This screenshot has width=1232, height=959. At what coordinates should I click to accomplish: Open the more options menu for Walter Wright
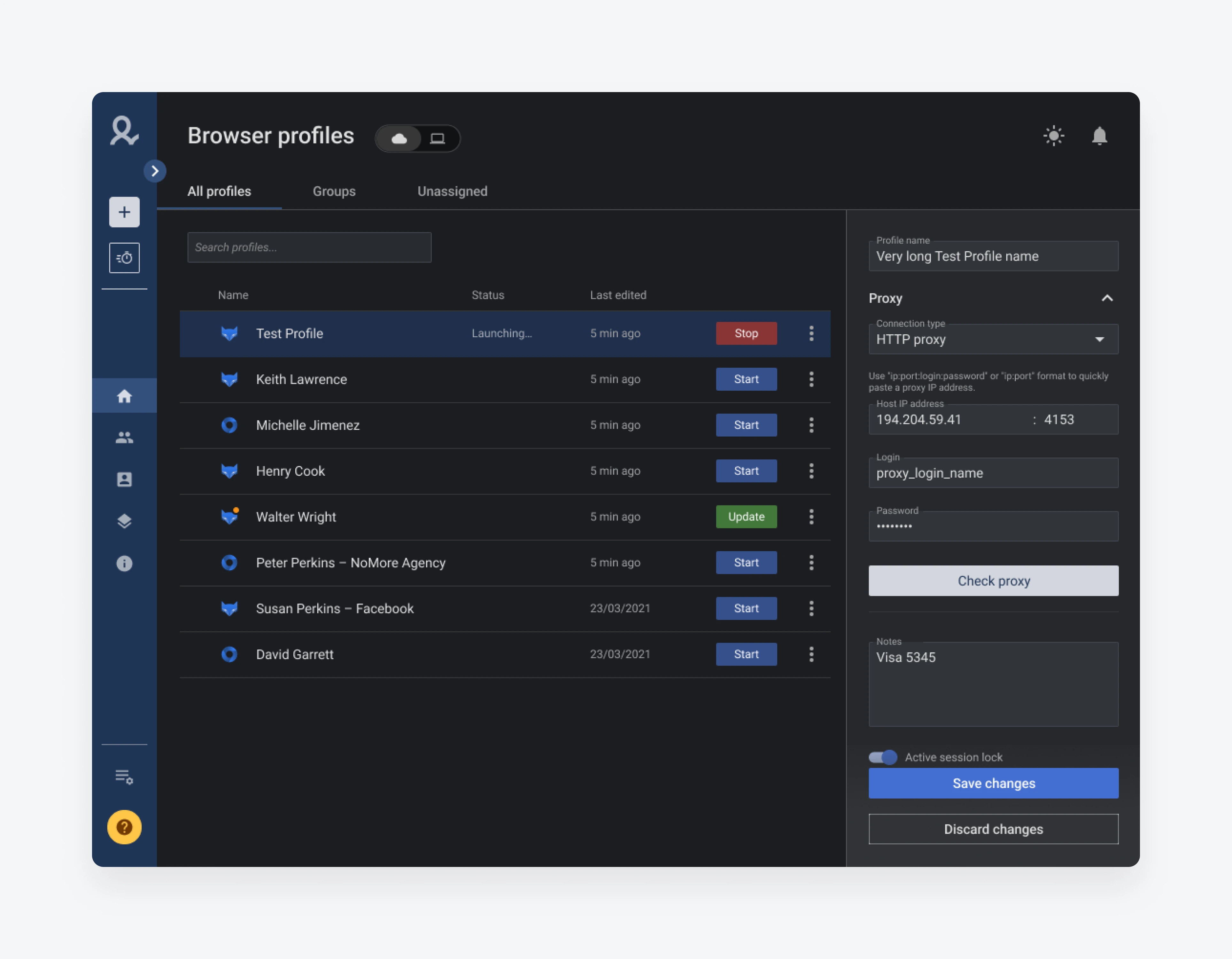[x=811, y=517]
